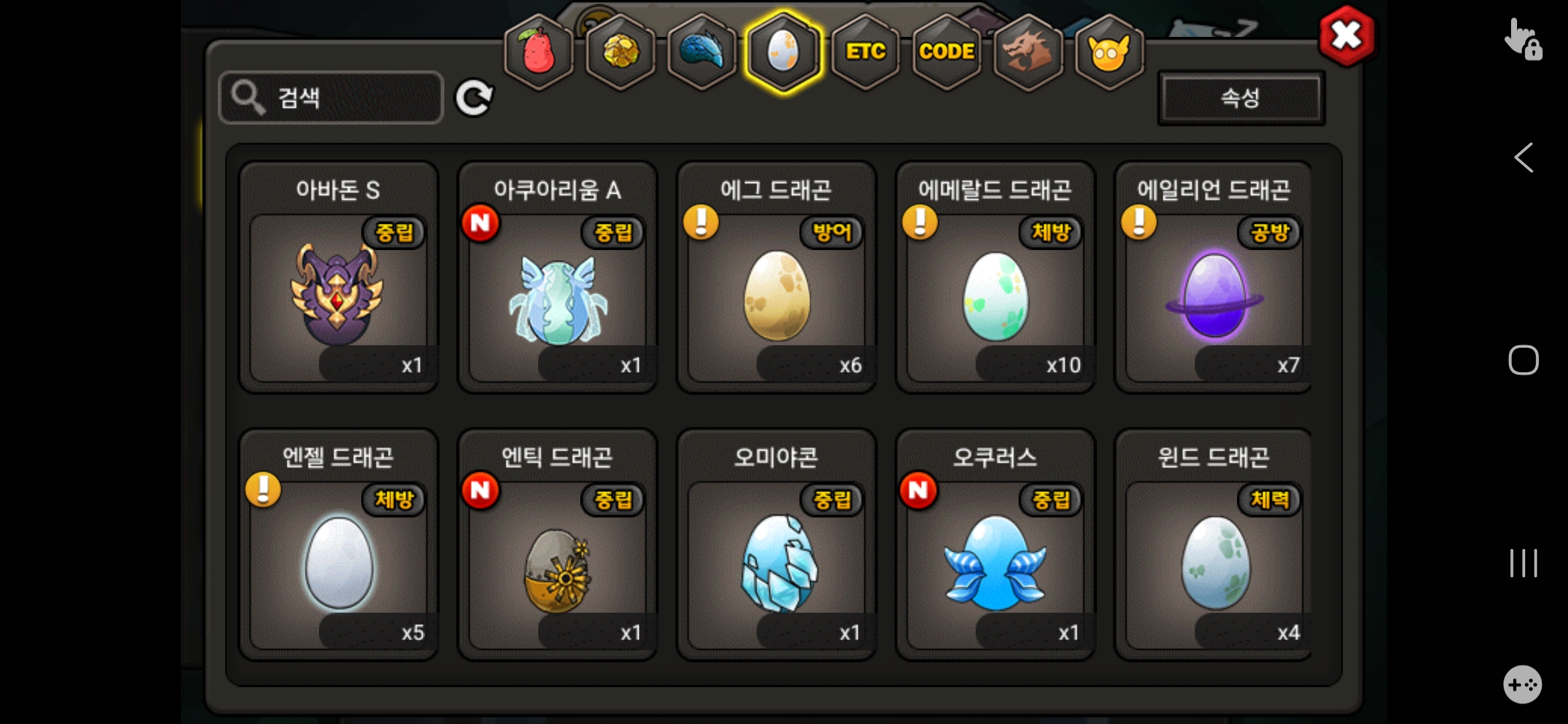Open the yellow cat mask tab

point(1110,52)
